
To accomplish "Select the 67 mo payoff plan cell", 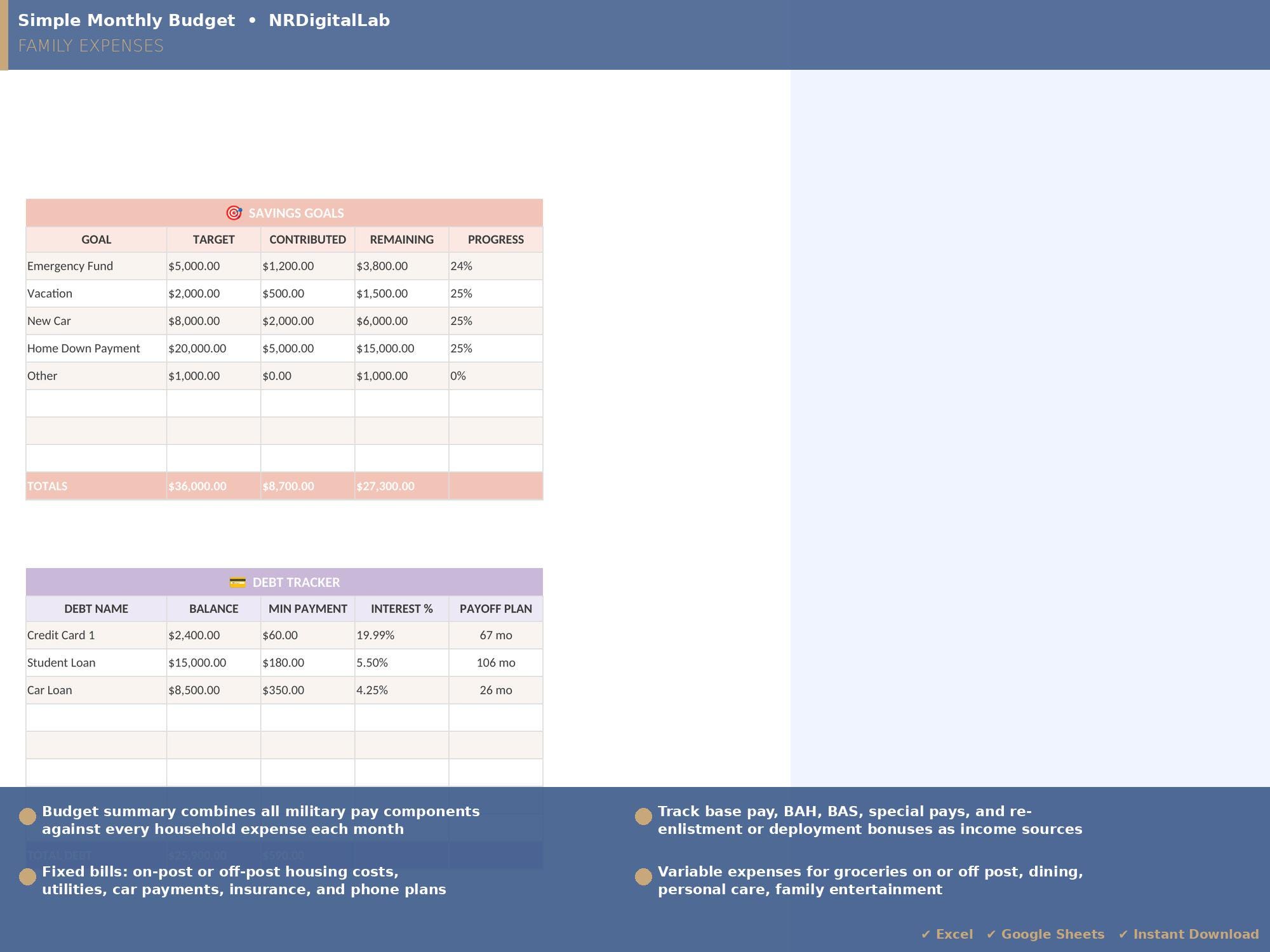I will [x=496, y=635].
